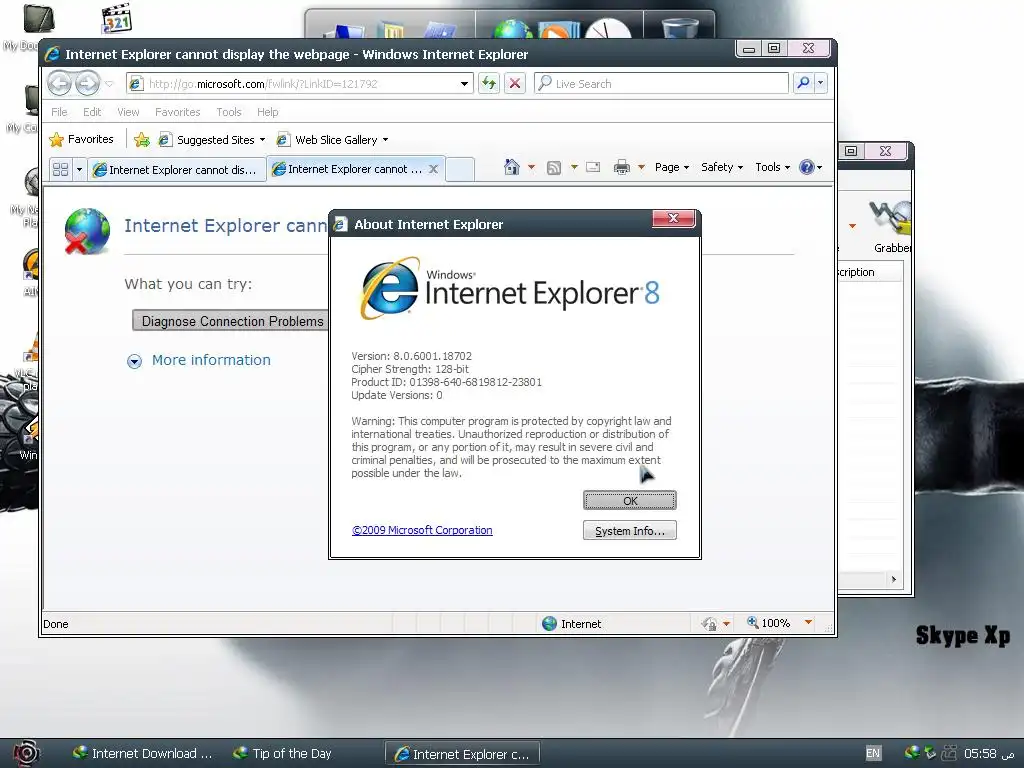Open a new blank tab
This screenshot has width=1024, height=768.
tap(460, 169)
